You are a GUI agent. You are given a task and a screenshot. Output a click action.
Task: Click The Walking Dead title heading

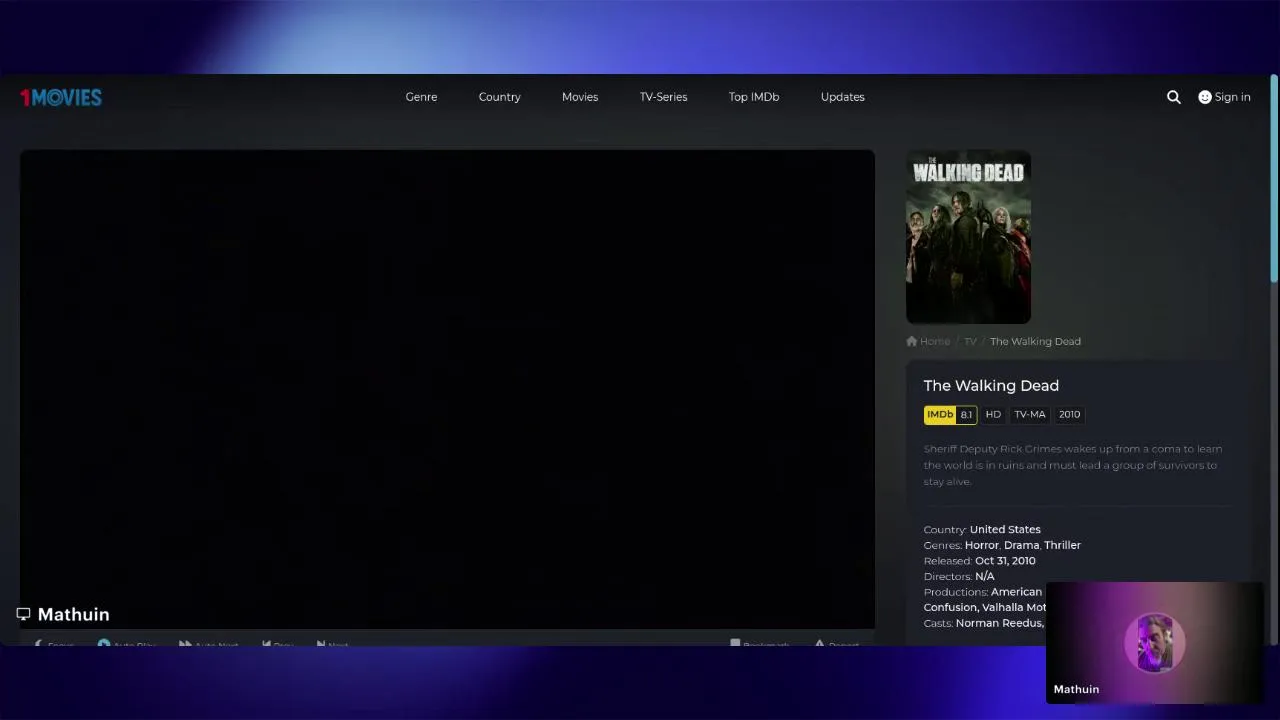[x=991, y=385]
